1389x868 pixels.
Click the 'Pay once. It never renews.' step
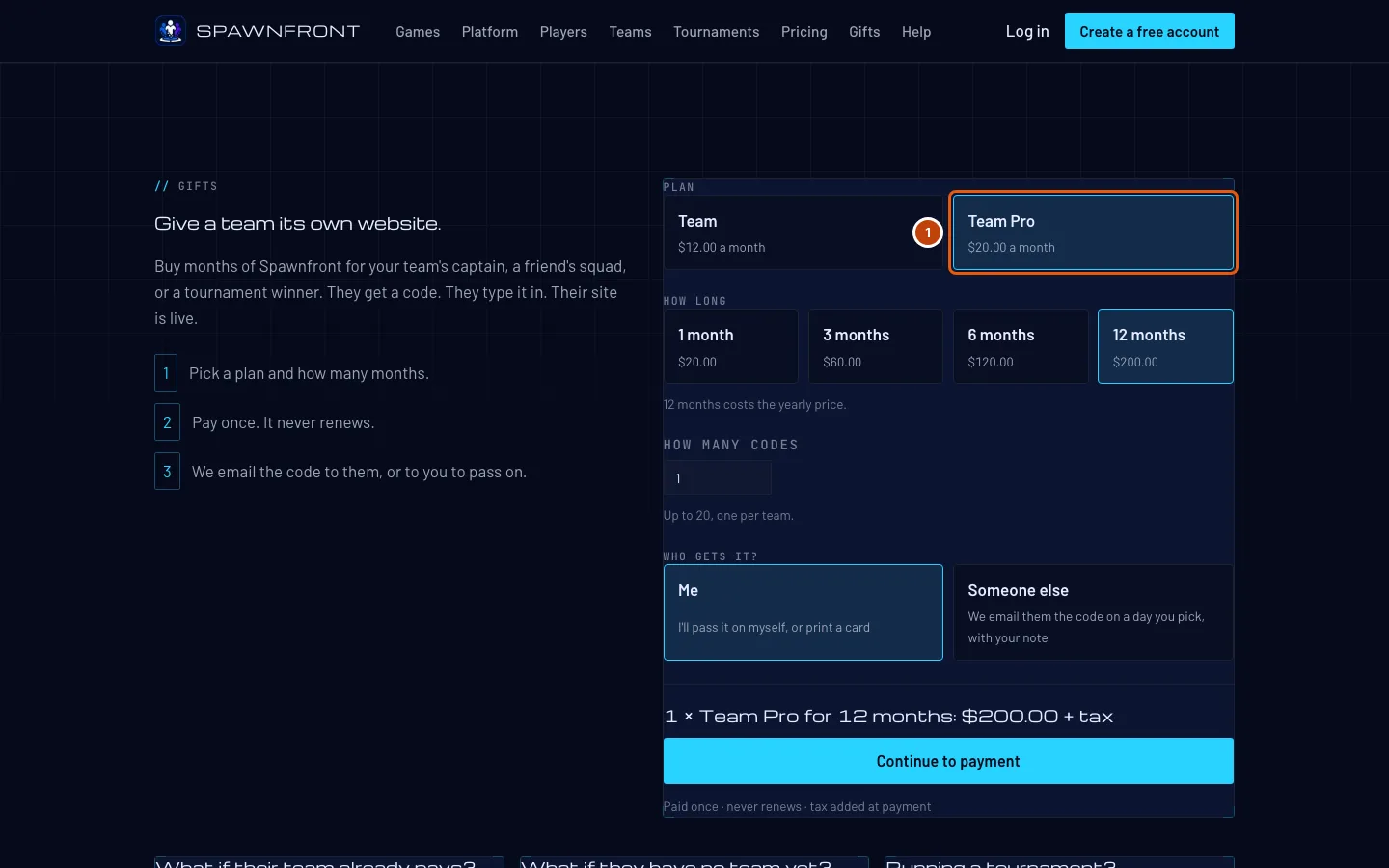coord(284,422)
